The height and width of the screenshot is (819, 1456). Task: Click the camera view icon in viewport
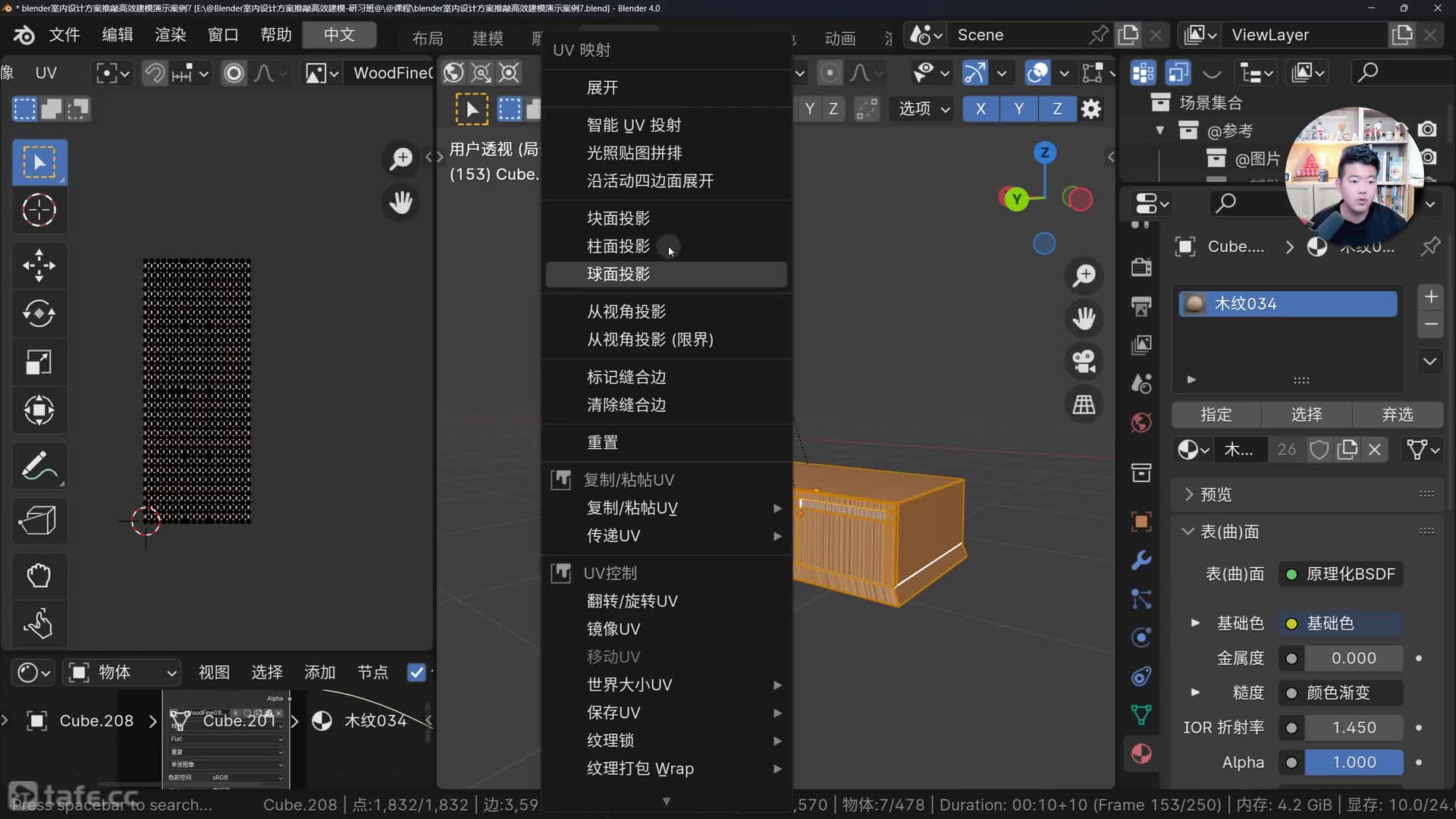1084,361
